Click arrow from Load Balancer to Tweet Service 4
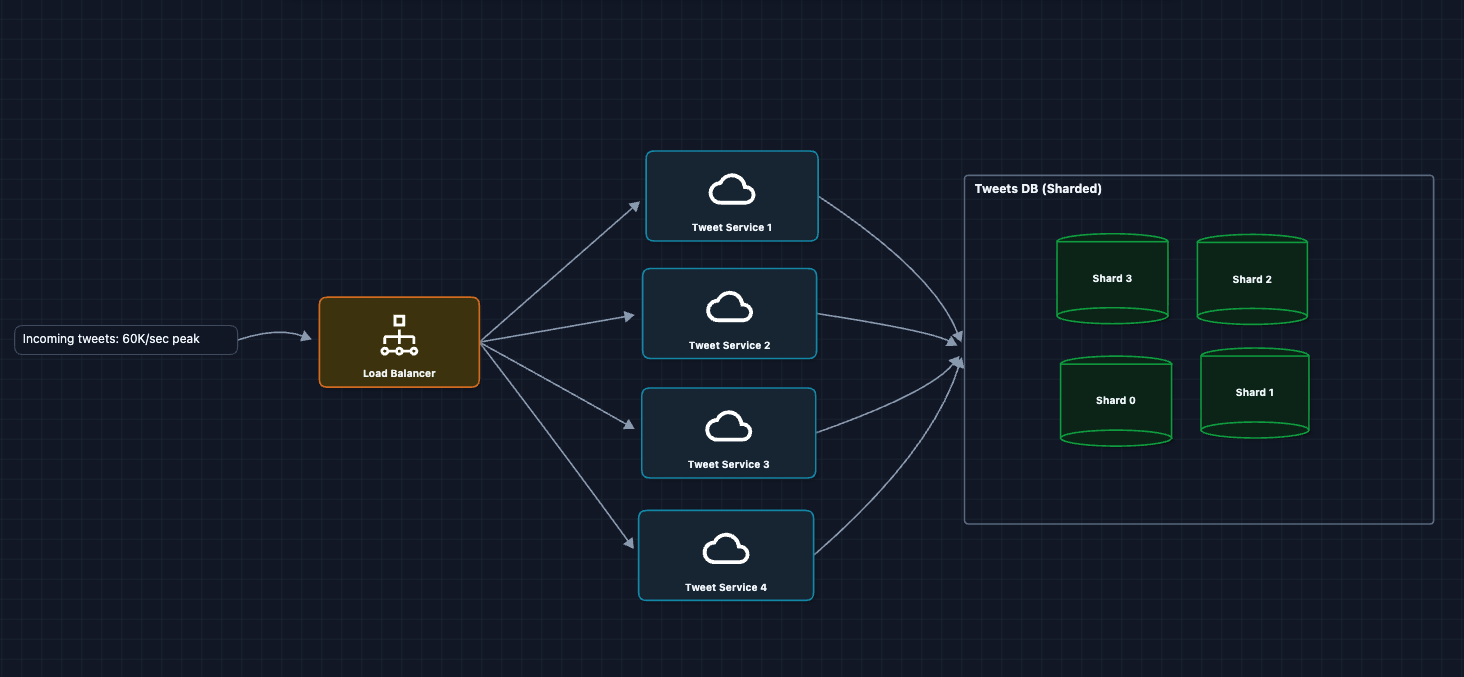Viewport: 1464px width, 677px height. point(556,443)
